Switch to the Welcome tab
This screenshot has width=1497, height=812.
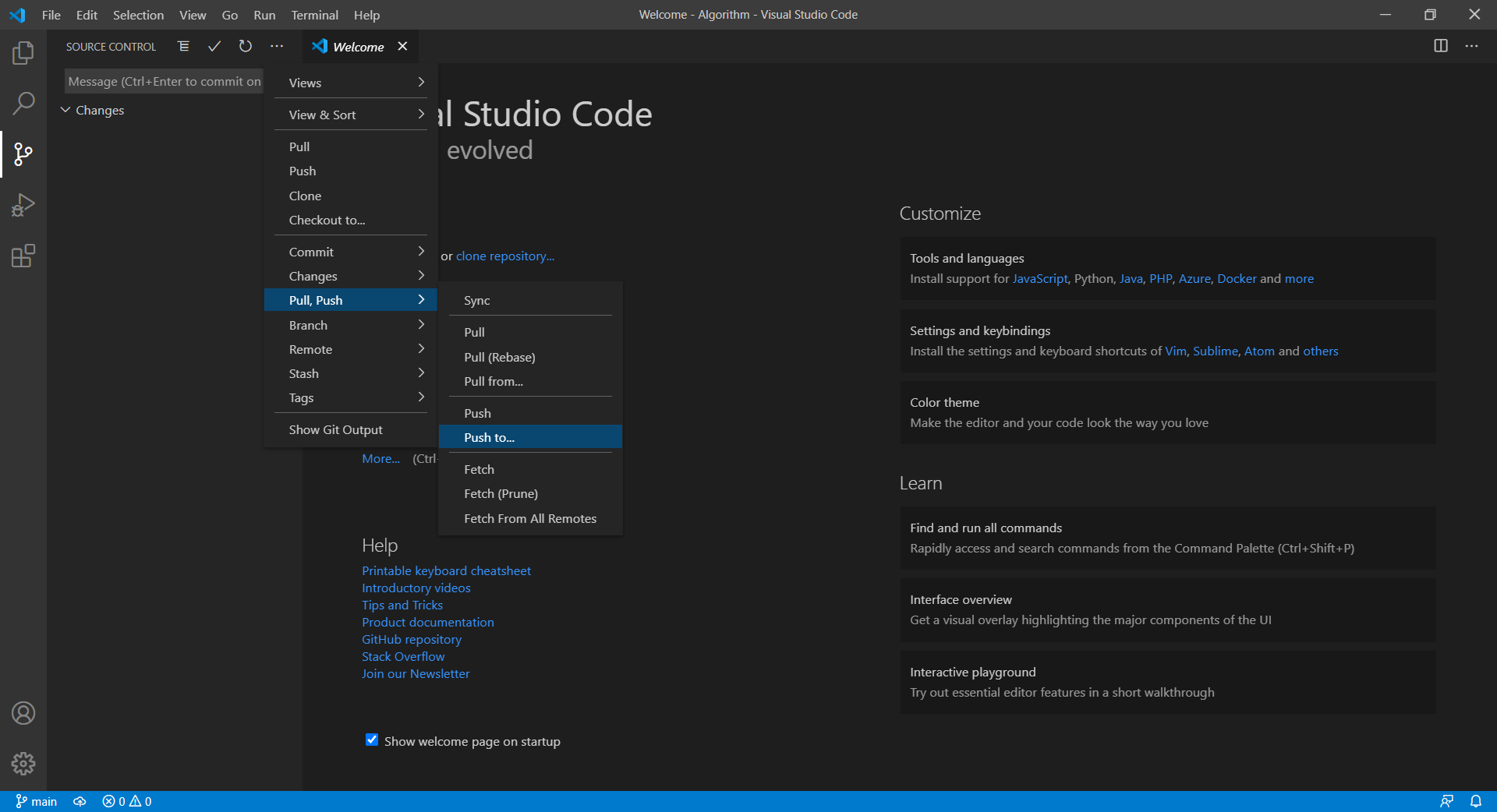coord(359,47)
